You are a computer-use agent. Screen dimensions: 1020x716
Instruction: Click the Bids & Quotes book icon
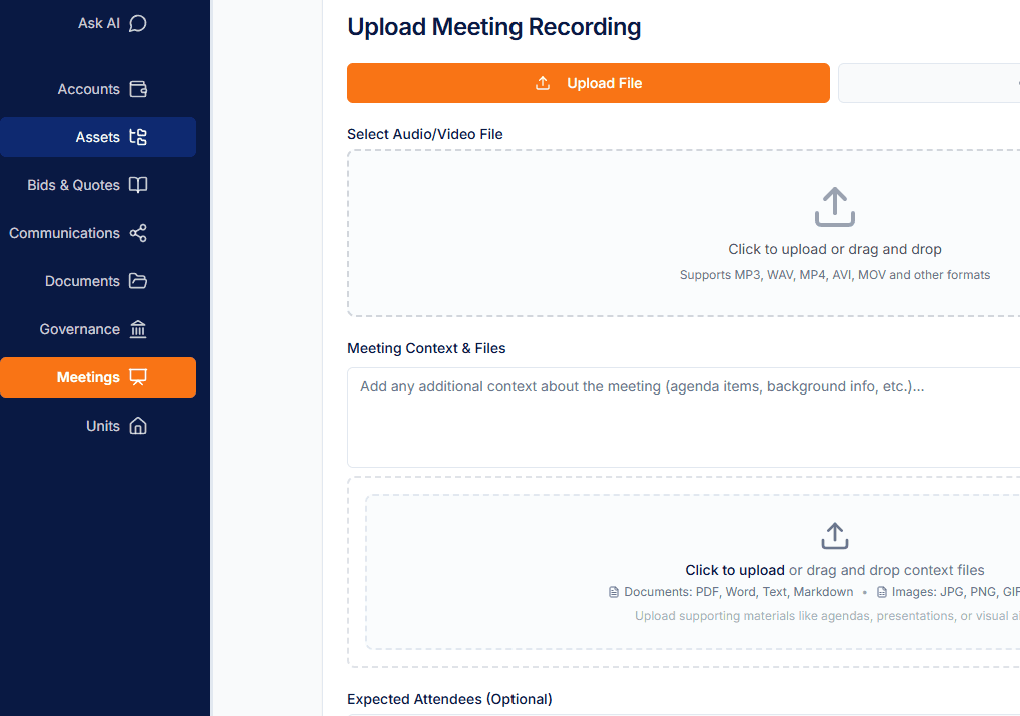[138, 185]
